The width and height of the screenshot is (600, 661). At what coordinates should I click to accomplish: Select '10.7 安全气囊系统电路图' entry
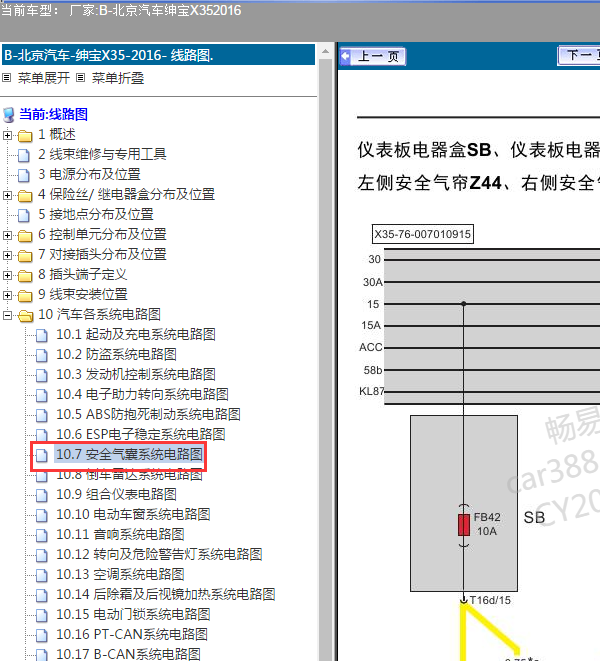[x=129, y=454]
